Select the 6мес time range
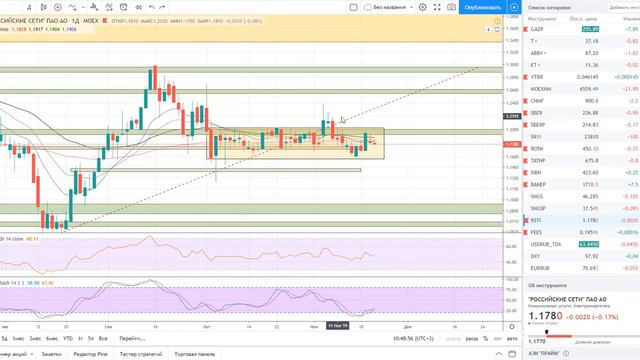The height and width of the screenshot is (360, 640). [x=52, y=338]
